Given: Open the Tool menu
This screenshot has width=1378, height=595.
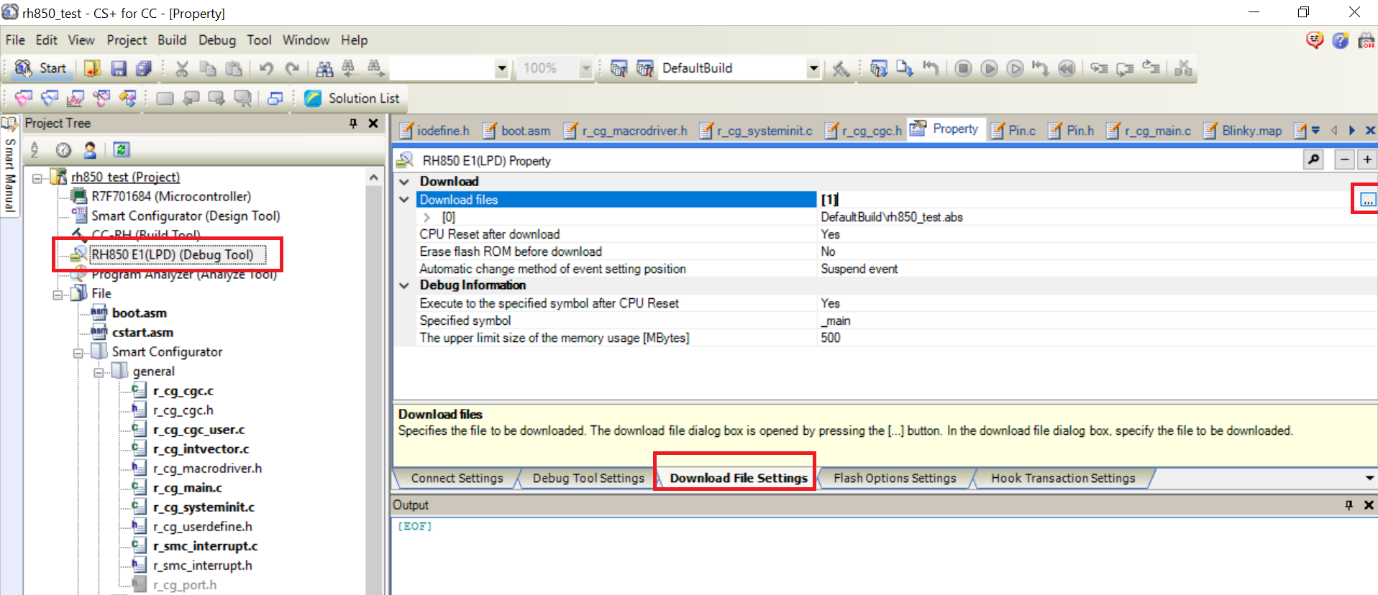Looking at the screenshot, I should pyautogui.click(x=259, y=40).
